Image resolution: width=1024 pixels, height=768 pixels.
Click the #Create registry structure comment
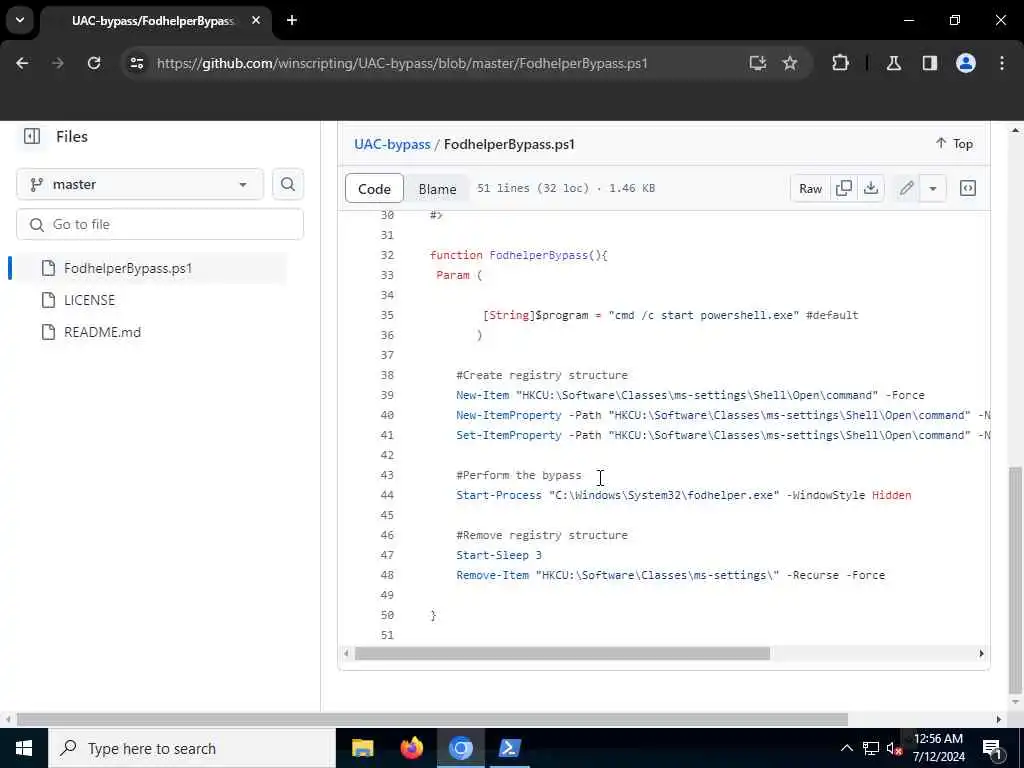(x=542, y=376)
